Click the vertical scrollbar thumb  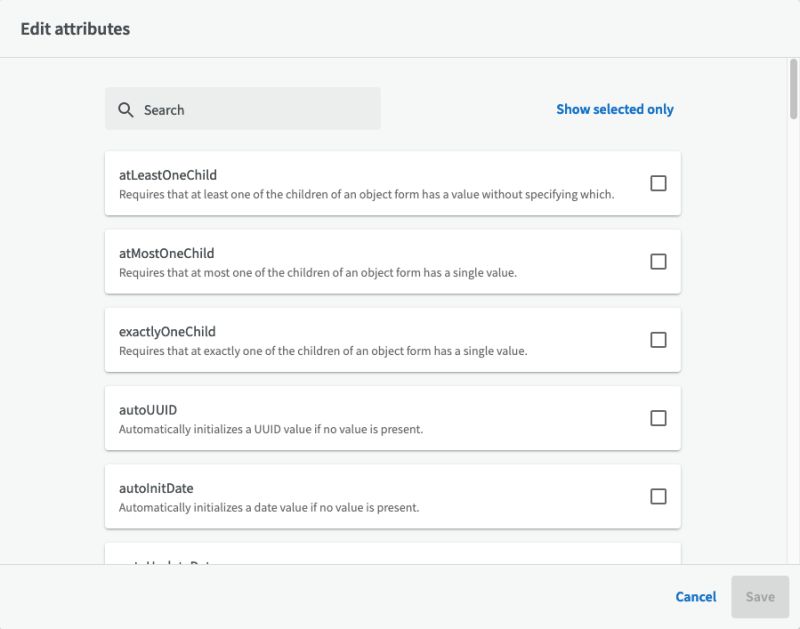(x=793, y=90)
